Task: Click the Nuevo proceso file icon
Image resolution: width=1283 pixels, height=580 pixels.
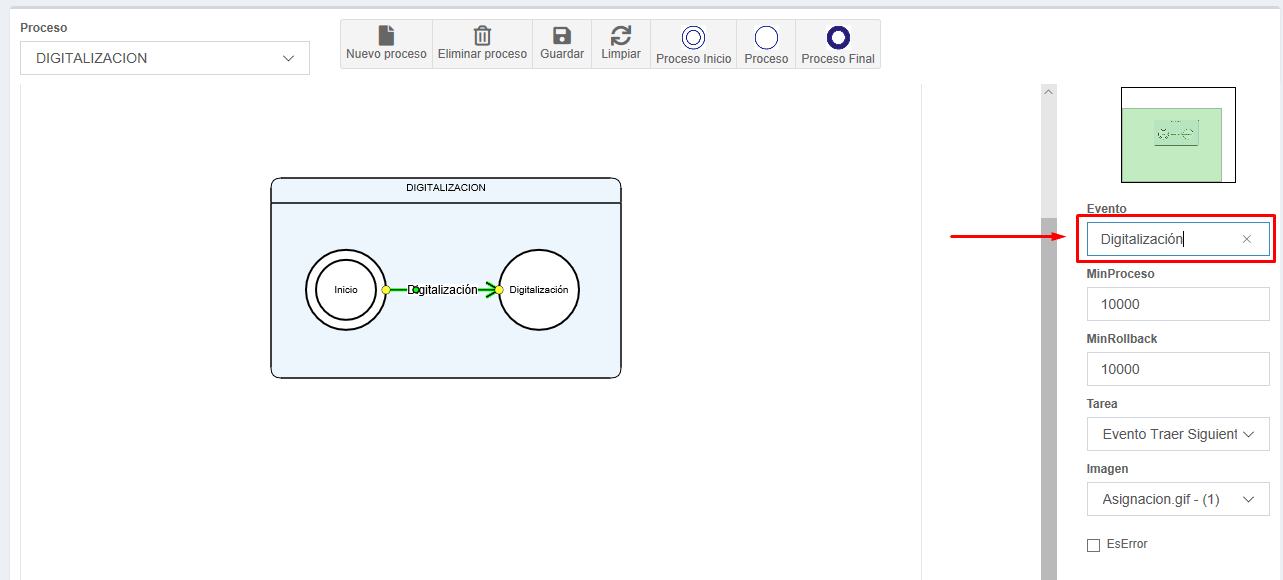Action: (x=386, y=36)
